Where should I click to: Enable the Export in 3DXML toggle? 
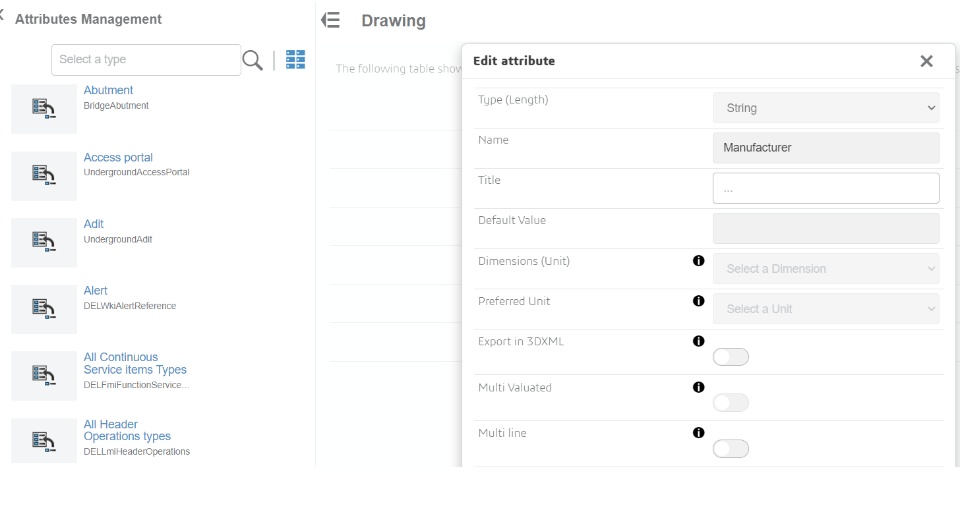731,358
